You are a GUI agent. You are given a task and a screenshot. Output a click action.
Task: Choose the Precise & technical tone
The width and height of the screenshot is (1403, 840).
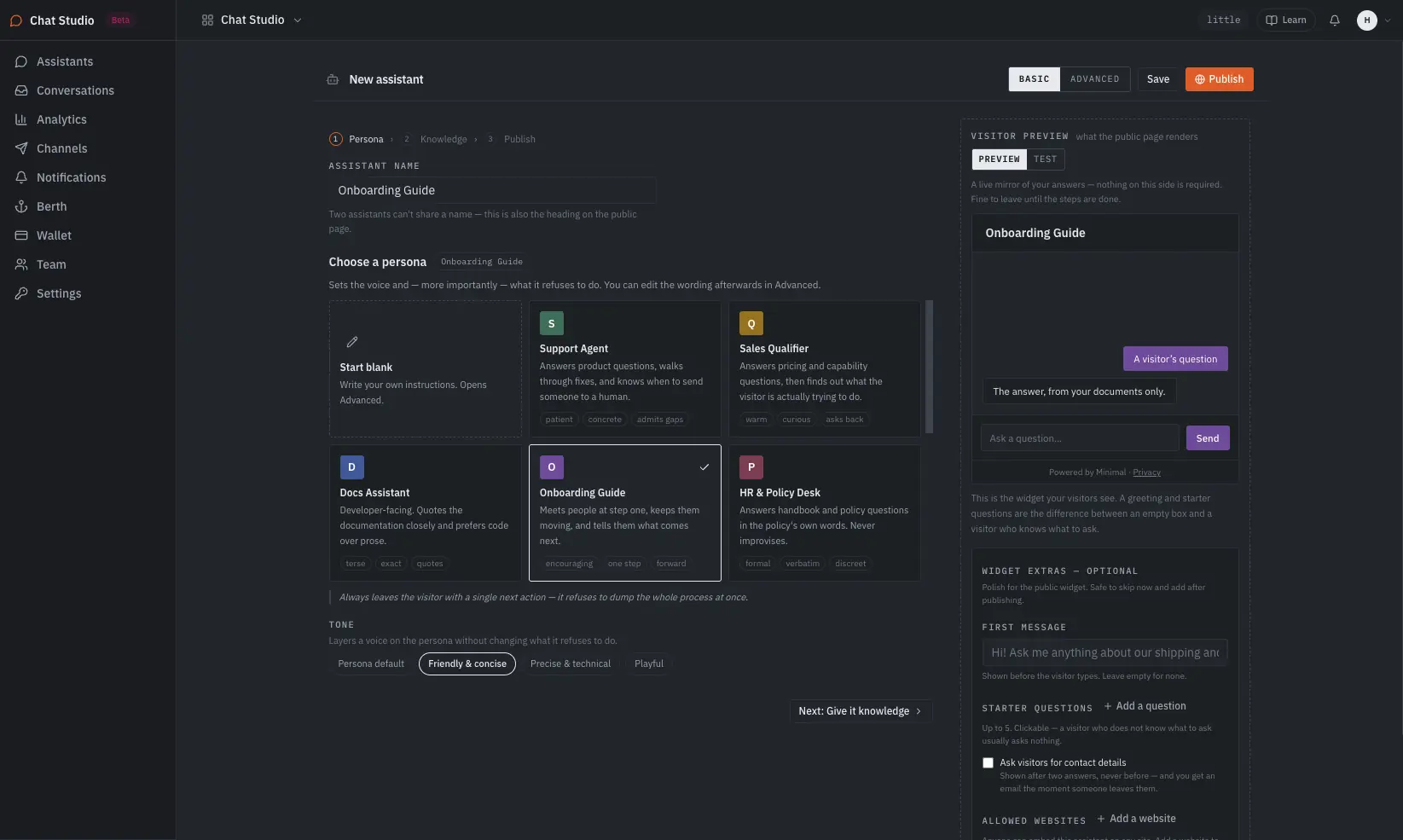pyautogui.click(x=571, y=663)
